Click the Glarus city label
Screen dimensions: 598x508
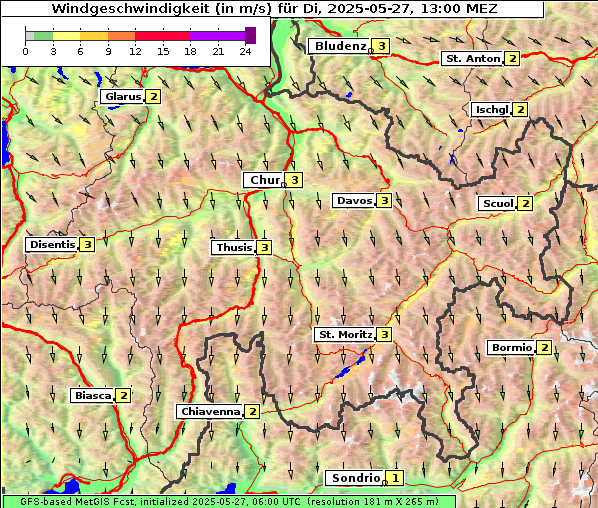click(122, 97)
